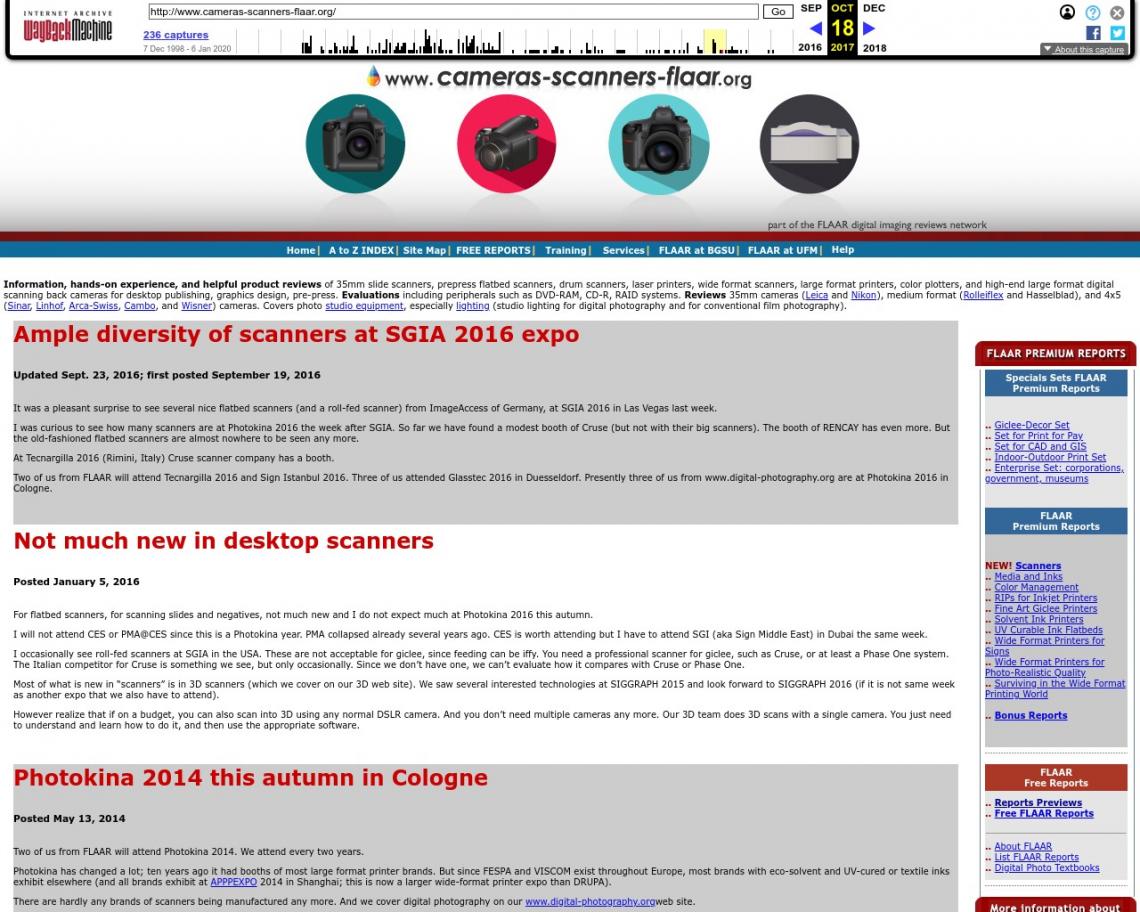The image size is (1140, 912).
Task: Open the FLAAR at UFM menu item
Action: 782,250
